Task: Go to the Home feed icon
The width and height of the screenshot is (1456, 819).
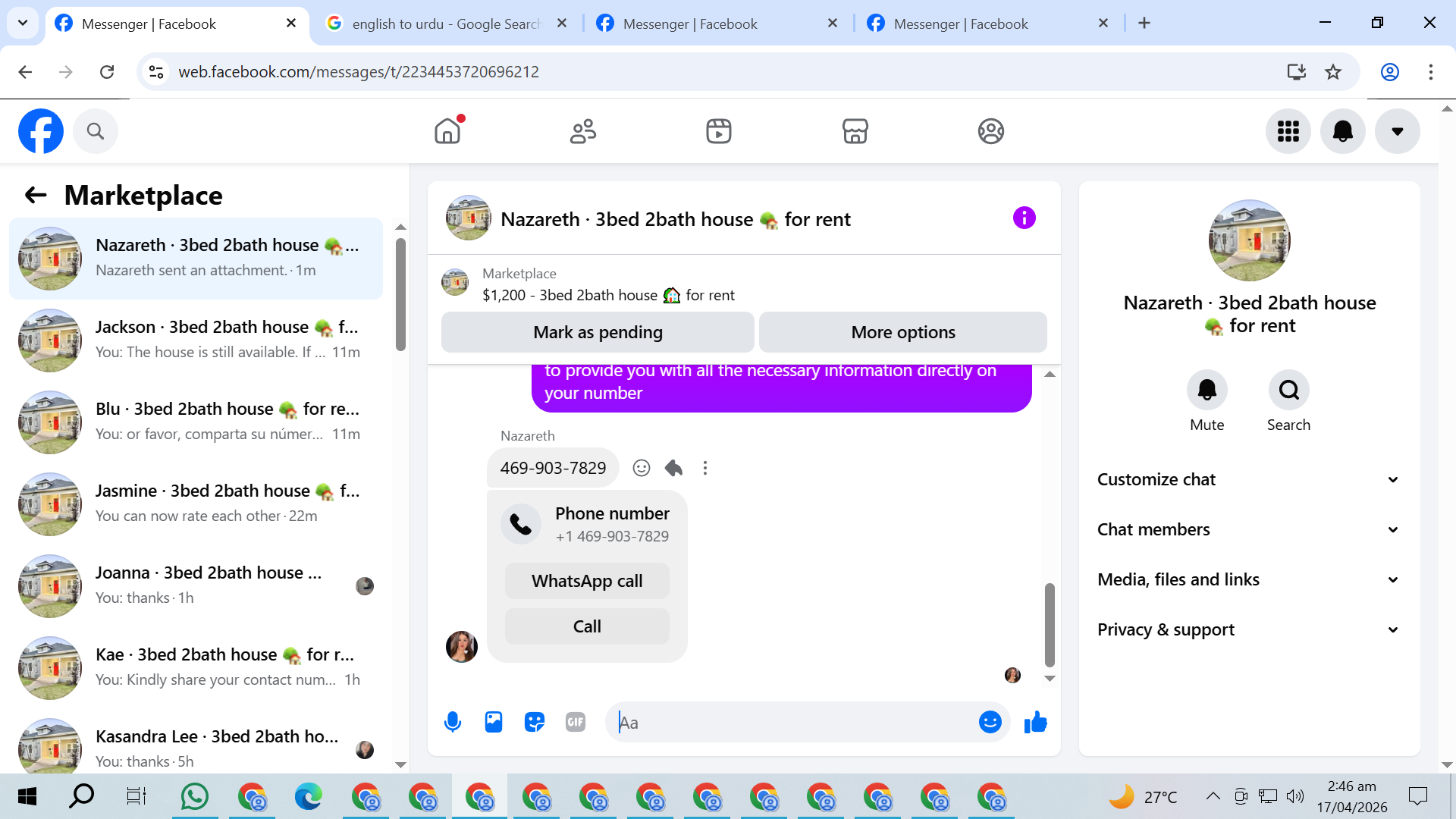Action: tap(447, 131)
